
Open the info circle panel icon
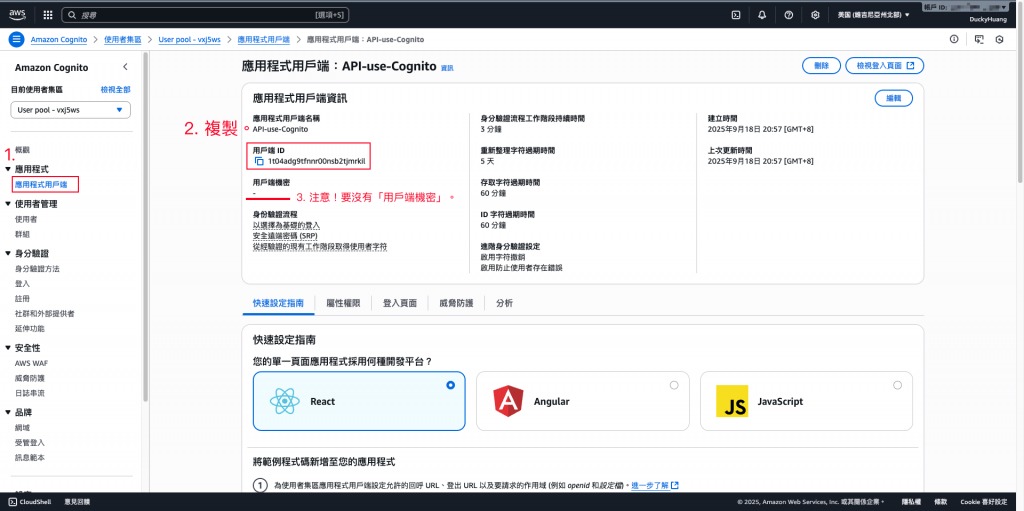point(954,39)
